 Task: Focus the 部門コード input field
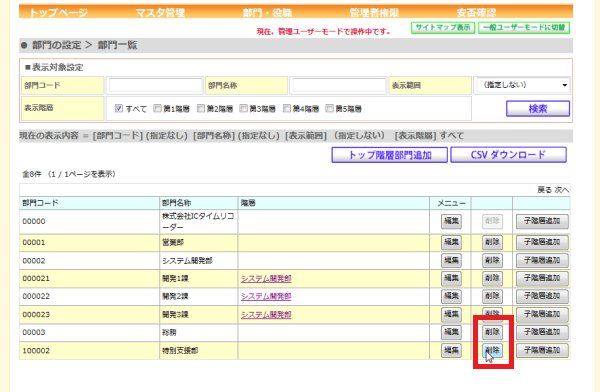155,85
